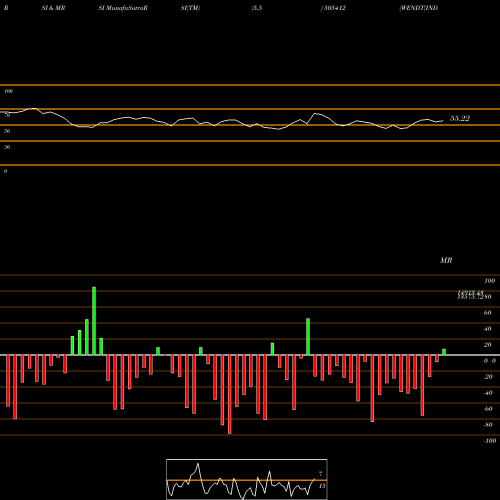This screenshot has width=500, height=500.
Task: Click the MR axis label -20
Action: click(488, 377)
